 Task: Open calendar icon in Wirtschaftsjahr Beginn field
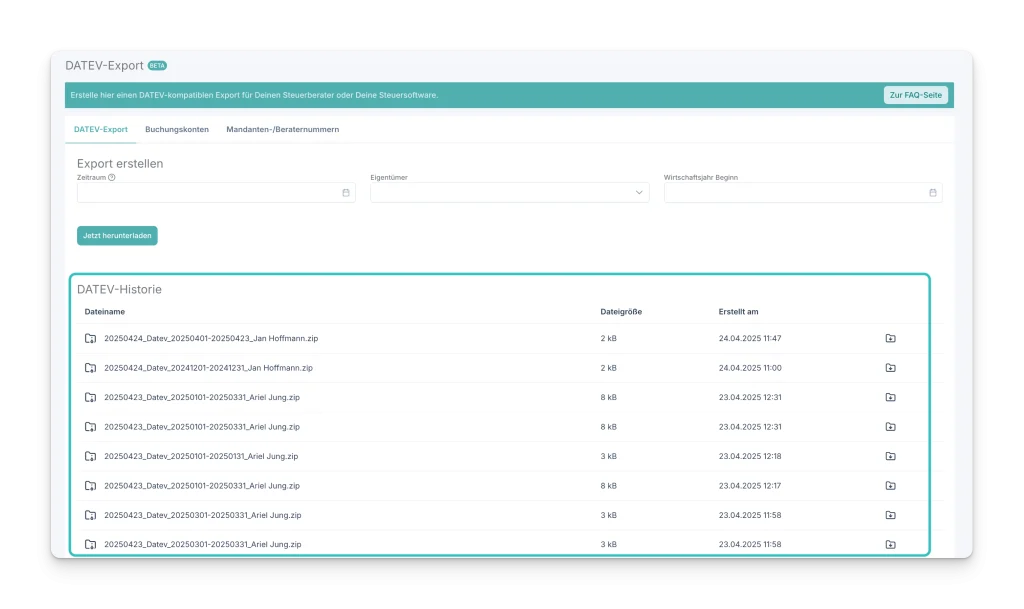tap(933, 193)
